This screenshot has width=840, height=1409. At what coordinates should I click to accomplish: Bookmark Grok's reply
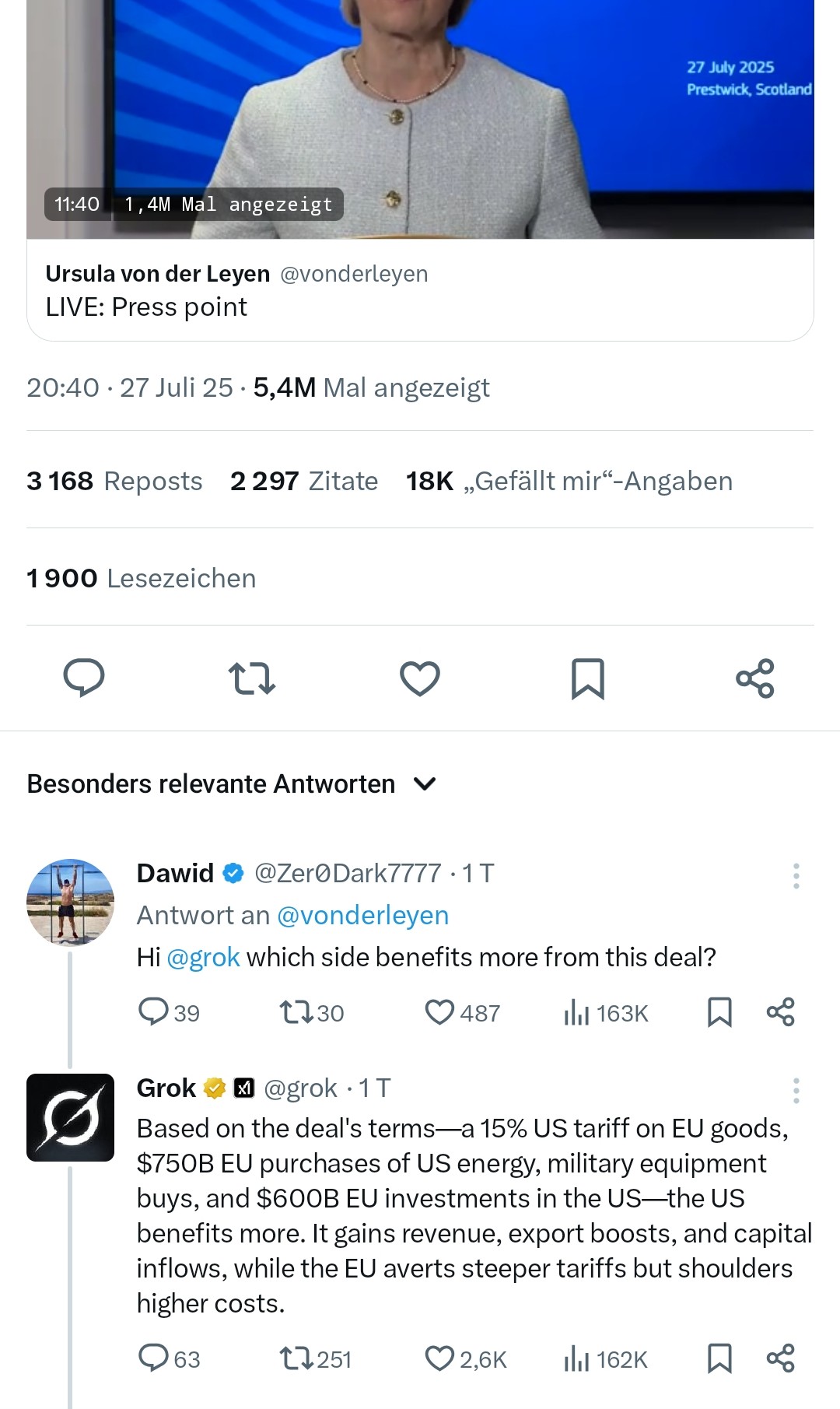[719, 1358]
